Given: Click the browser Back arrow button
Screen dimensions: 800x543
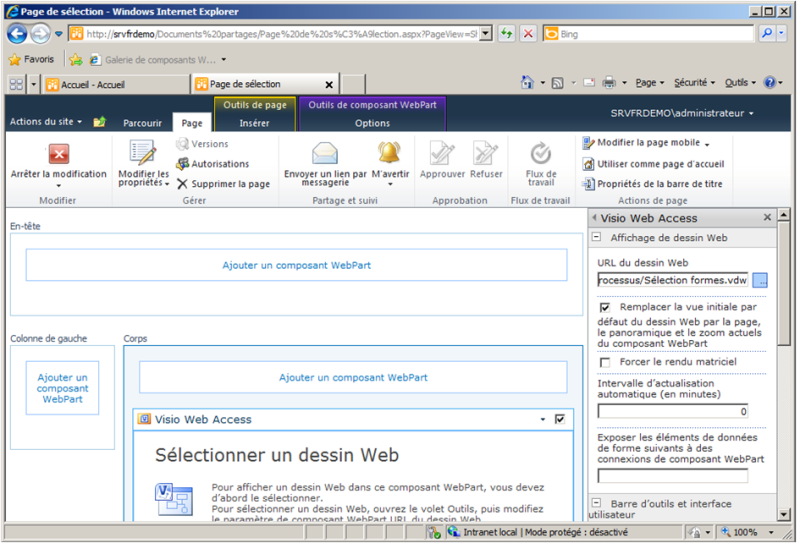Looking at the screenshot, I should click(17, 34).
